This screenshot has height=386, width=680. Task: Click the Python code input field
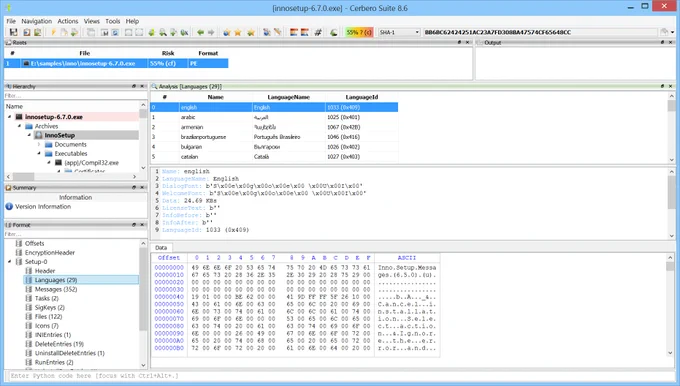tap(338, 376)
